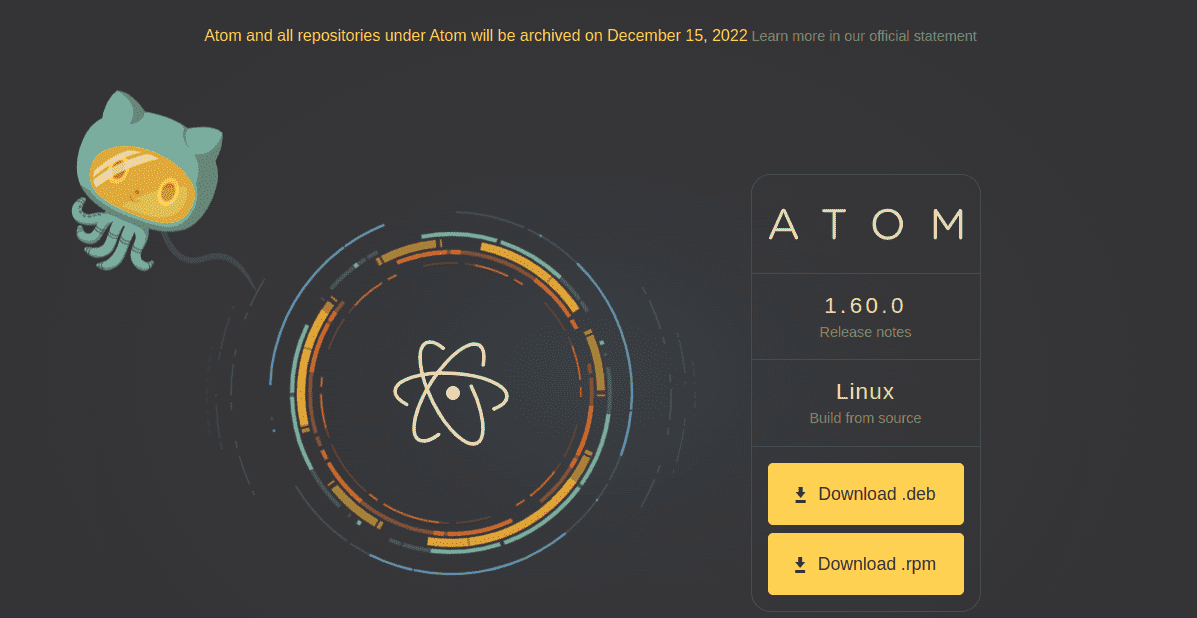Screen dimensions: 1197x618
Task: Click the download arrow icon on Download .rpm
Action: (x=800, y=565)
